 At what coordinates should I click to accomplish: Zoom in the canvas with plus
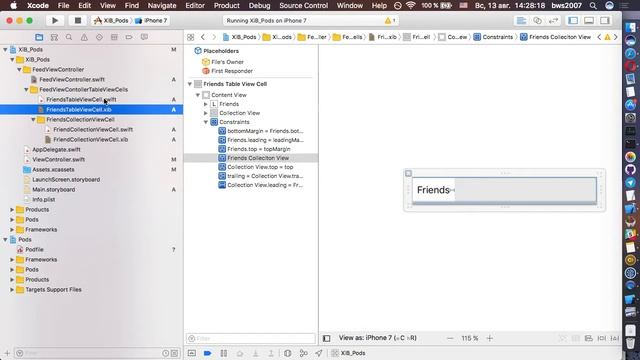[x=490, y=338]
